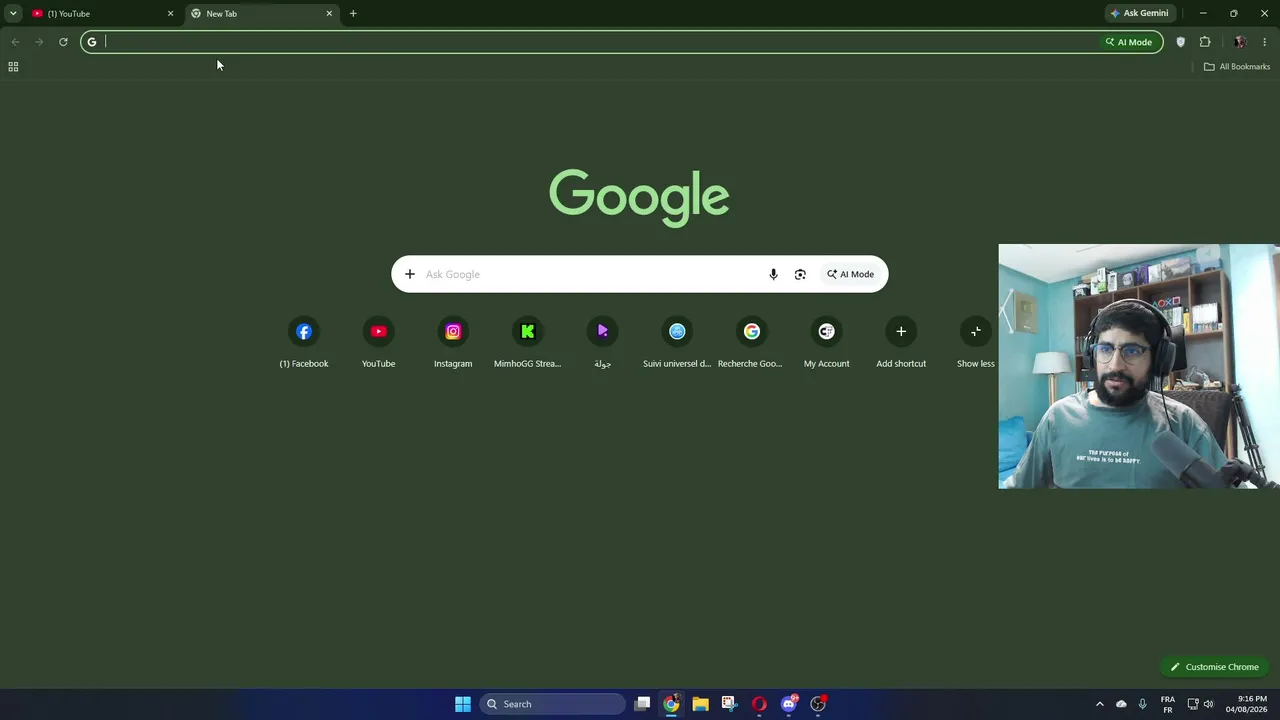Click the Ask Gemini button
This screenshot has height=720, width=1280.
pyautogui.click(x=1139, y=13)
